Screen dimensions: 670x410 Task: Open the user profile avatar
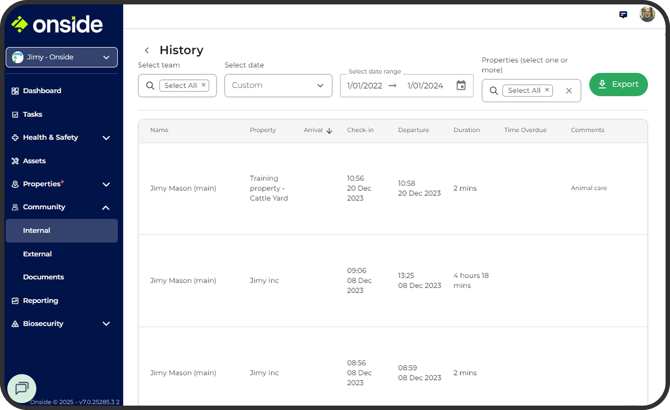pos(647,15)
